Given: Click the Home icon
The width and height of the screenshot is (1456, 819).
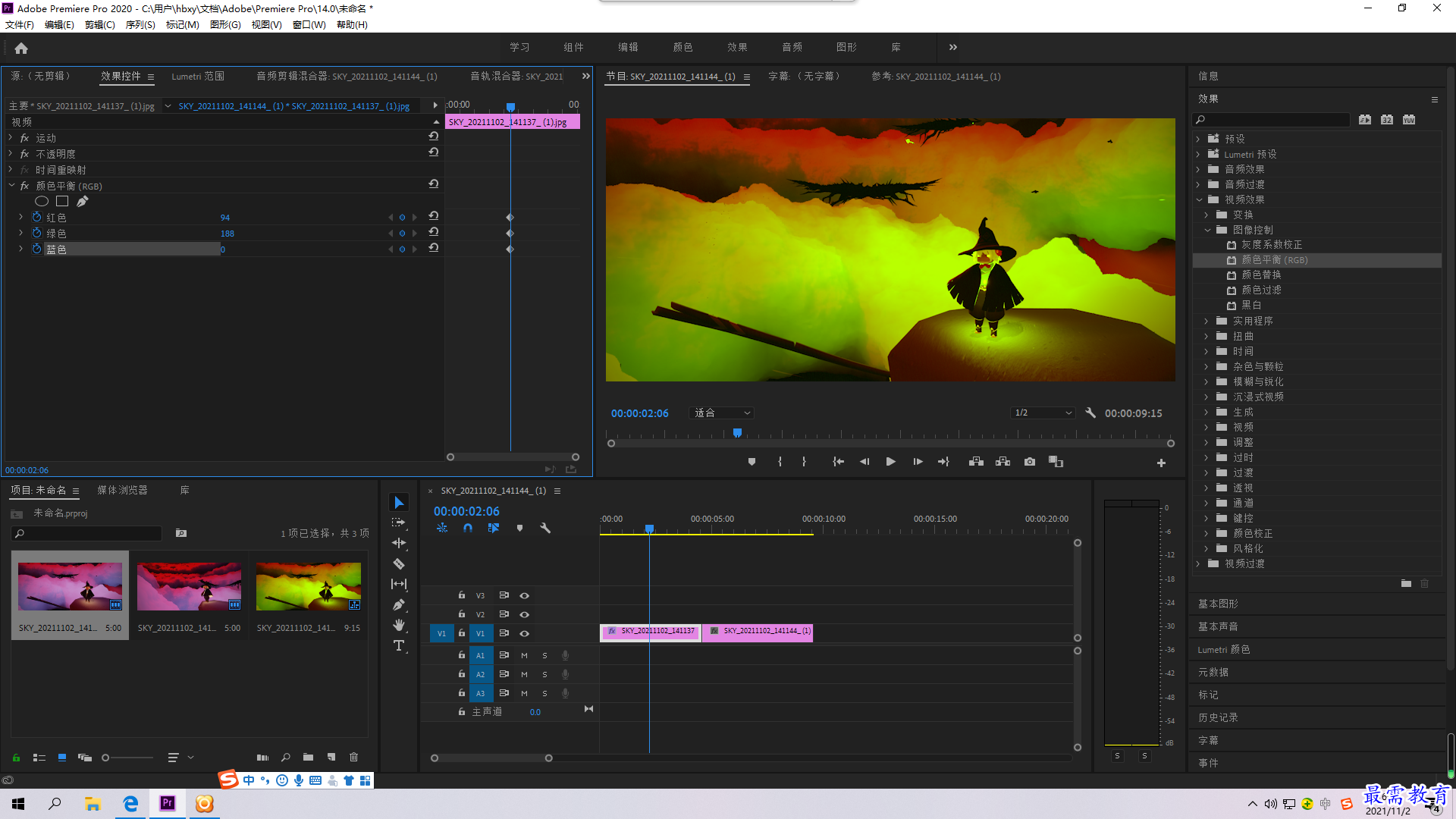Looking at the screenshot, I should (x=21, y=48).
